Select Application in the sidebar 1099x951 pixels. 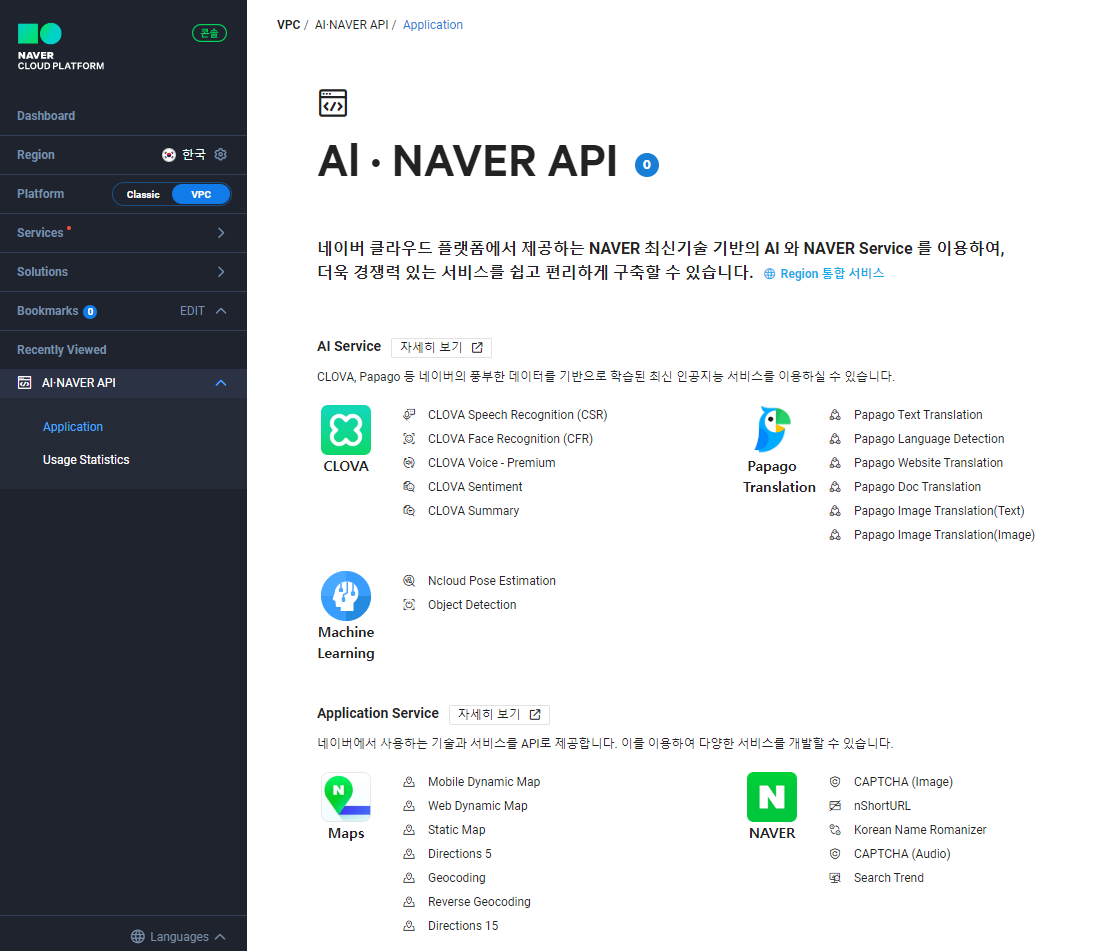point(73,427)
